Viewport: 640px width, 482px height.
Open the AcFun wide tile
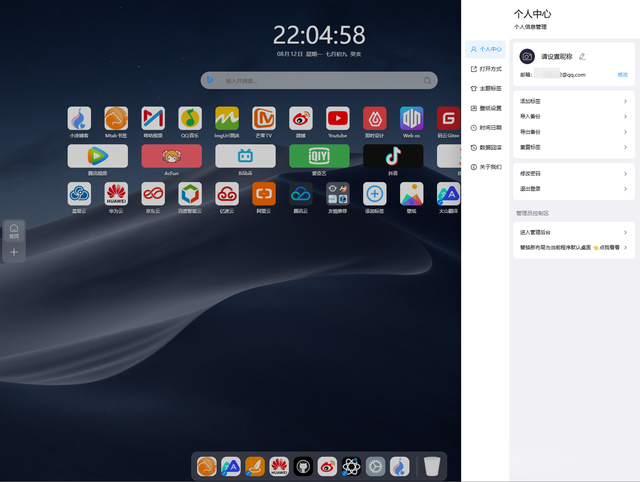tap(171, 156)
